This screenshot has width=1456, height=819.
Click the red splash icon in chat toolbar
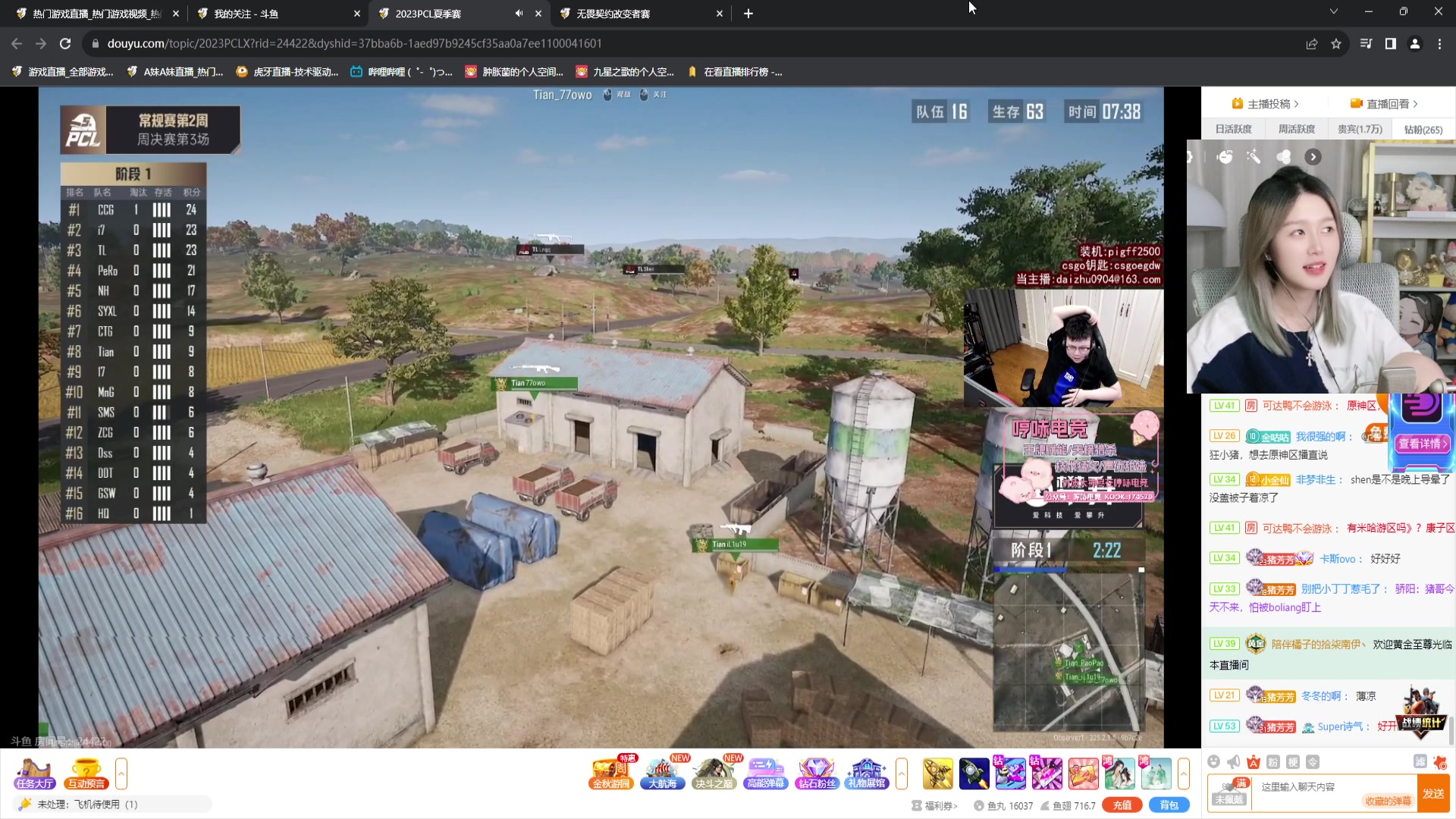coord(1440,762)
